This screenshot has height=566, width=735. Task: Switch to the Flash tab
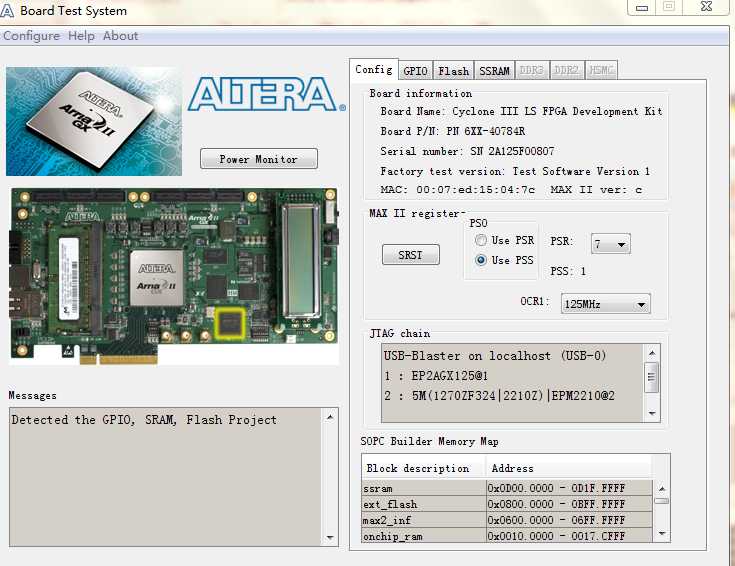[453, 71]
